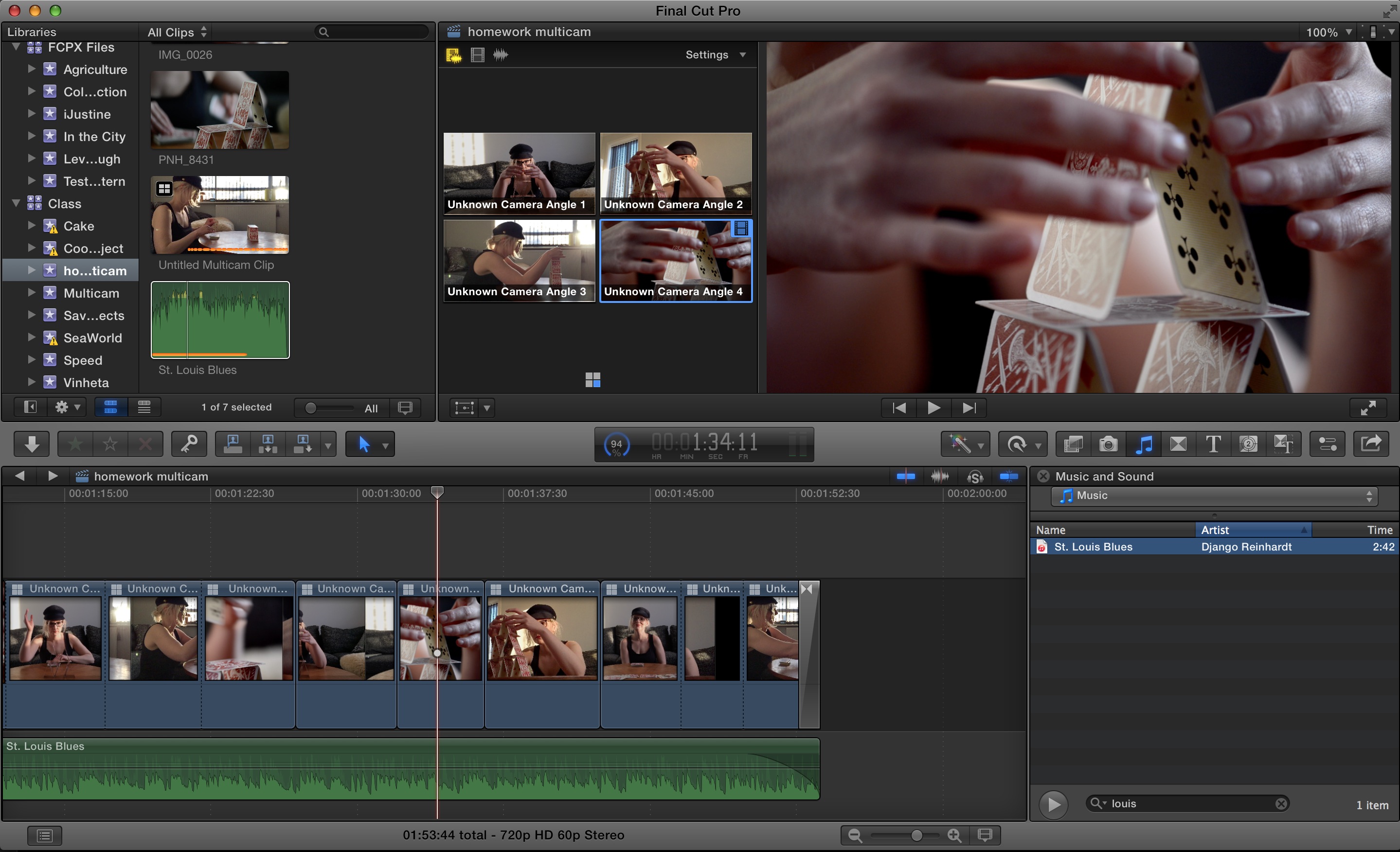The height and width of the screenshot is (852, 1400).
Task: Connect clip to primary storyline button
Action: point(233,444)
